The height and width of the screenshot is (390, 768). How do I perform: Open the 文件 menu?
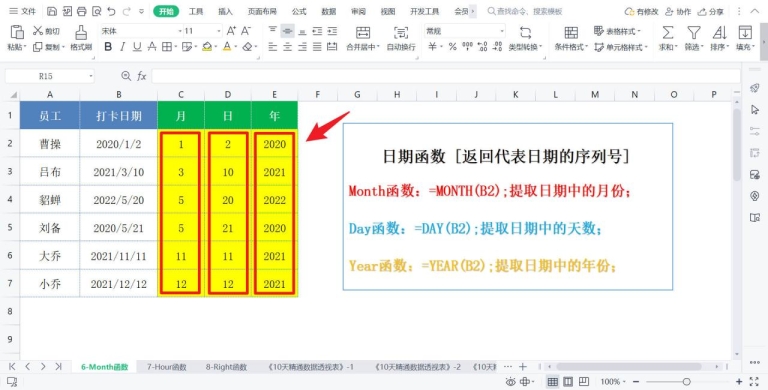(x=23, y=11)
